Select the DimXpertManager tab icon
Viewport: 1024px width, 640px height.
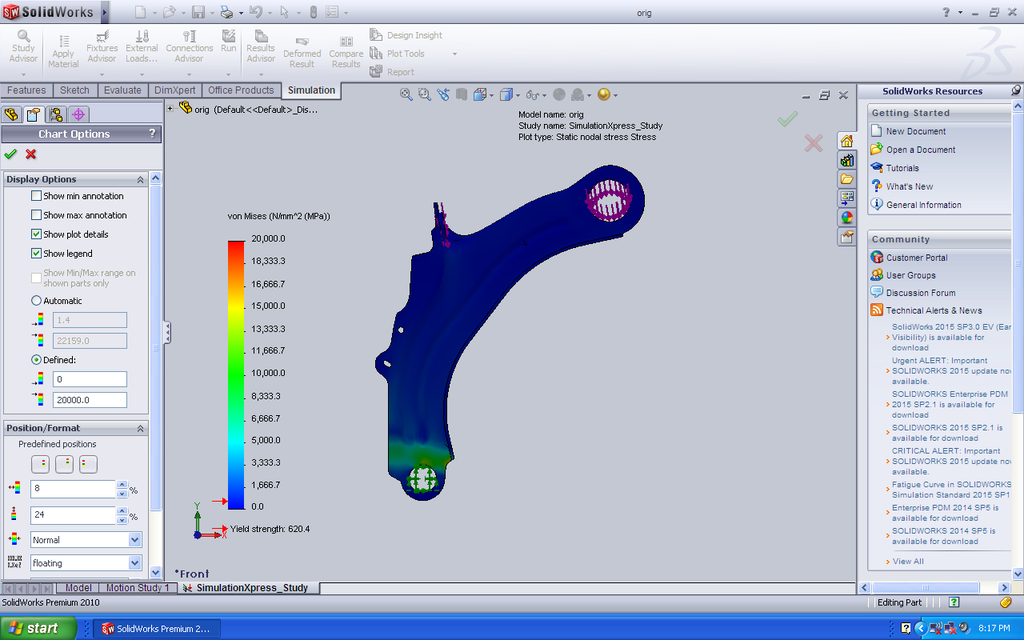click(78, 114)
